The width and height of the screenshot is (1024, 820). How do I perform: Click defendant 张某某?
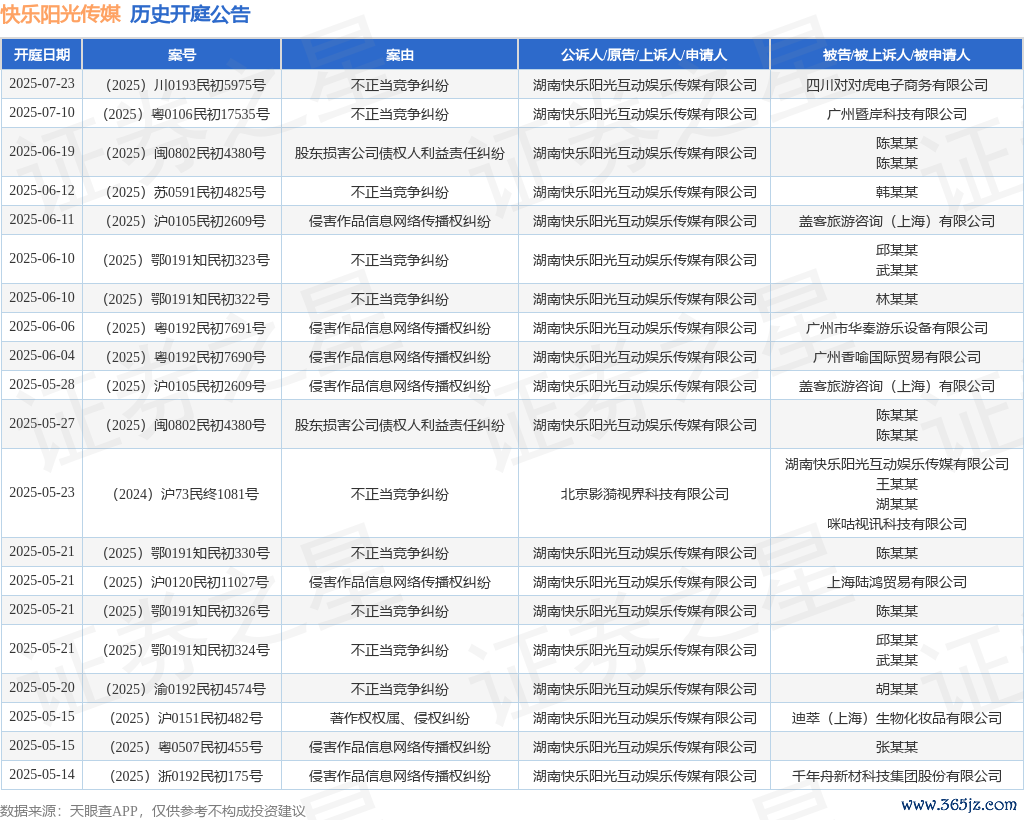coord(897,748)
